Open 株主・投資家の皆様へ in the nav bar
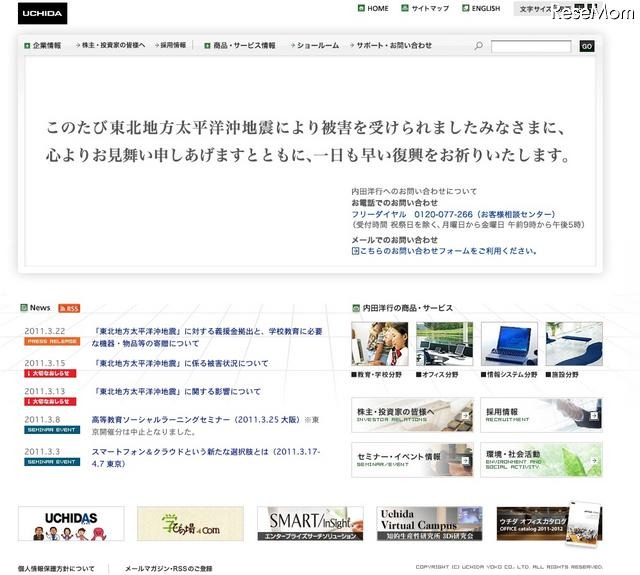 [110, 45]
